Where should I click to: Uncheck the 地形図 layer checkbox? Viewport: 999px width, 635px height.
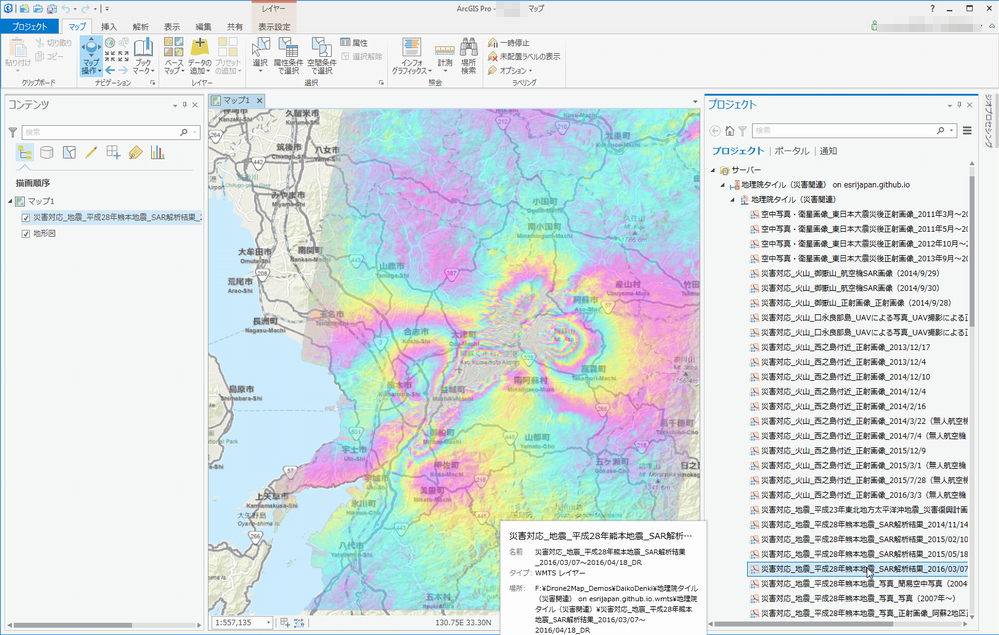tap(26, 234)
